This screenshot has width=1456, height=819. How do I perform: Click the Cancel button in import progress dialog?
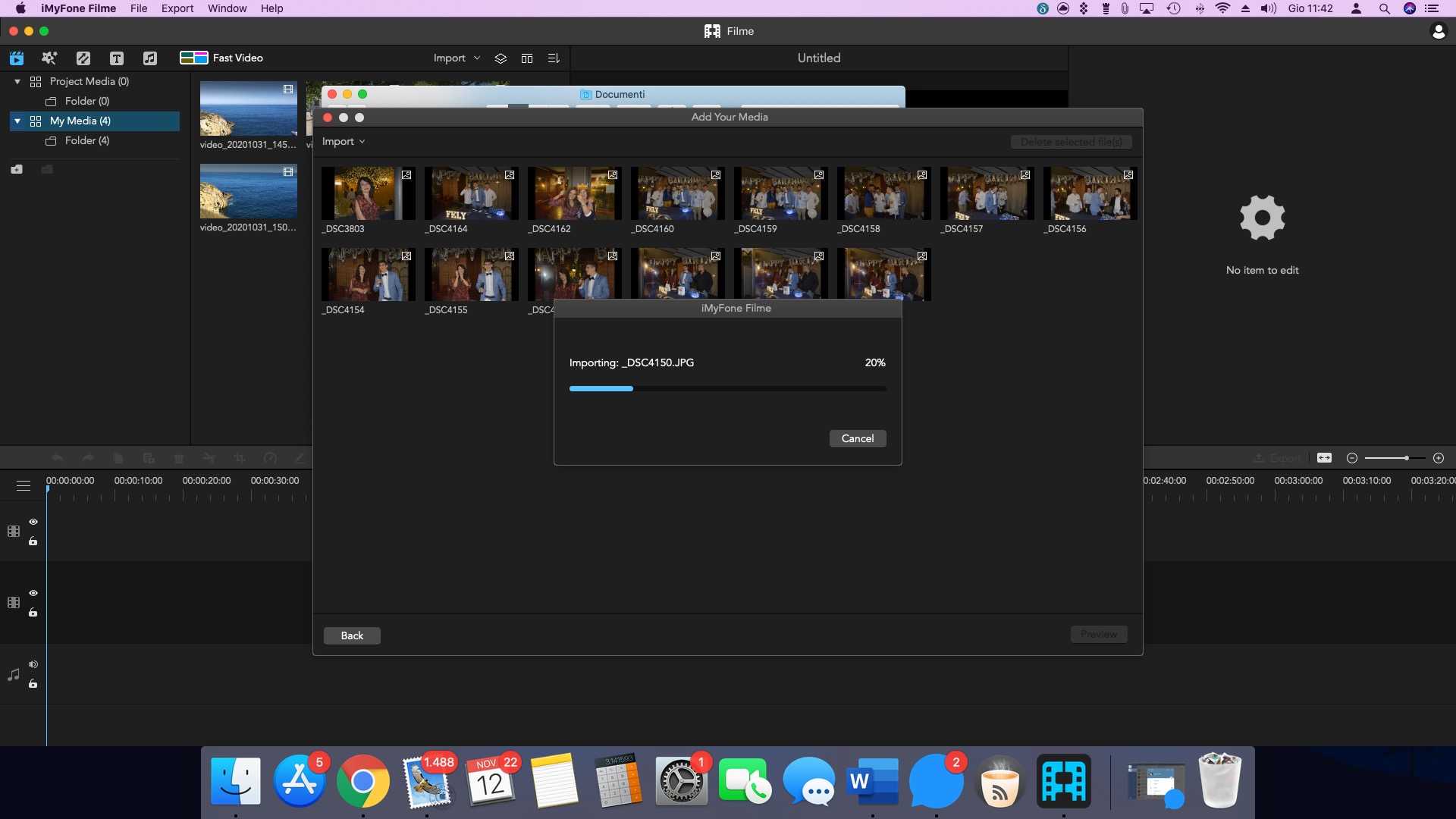coord(857,438)
